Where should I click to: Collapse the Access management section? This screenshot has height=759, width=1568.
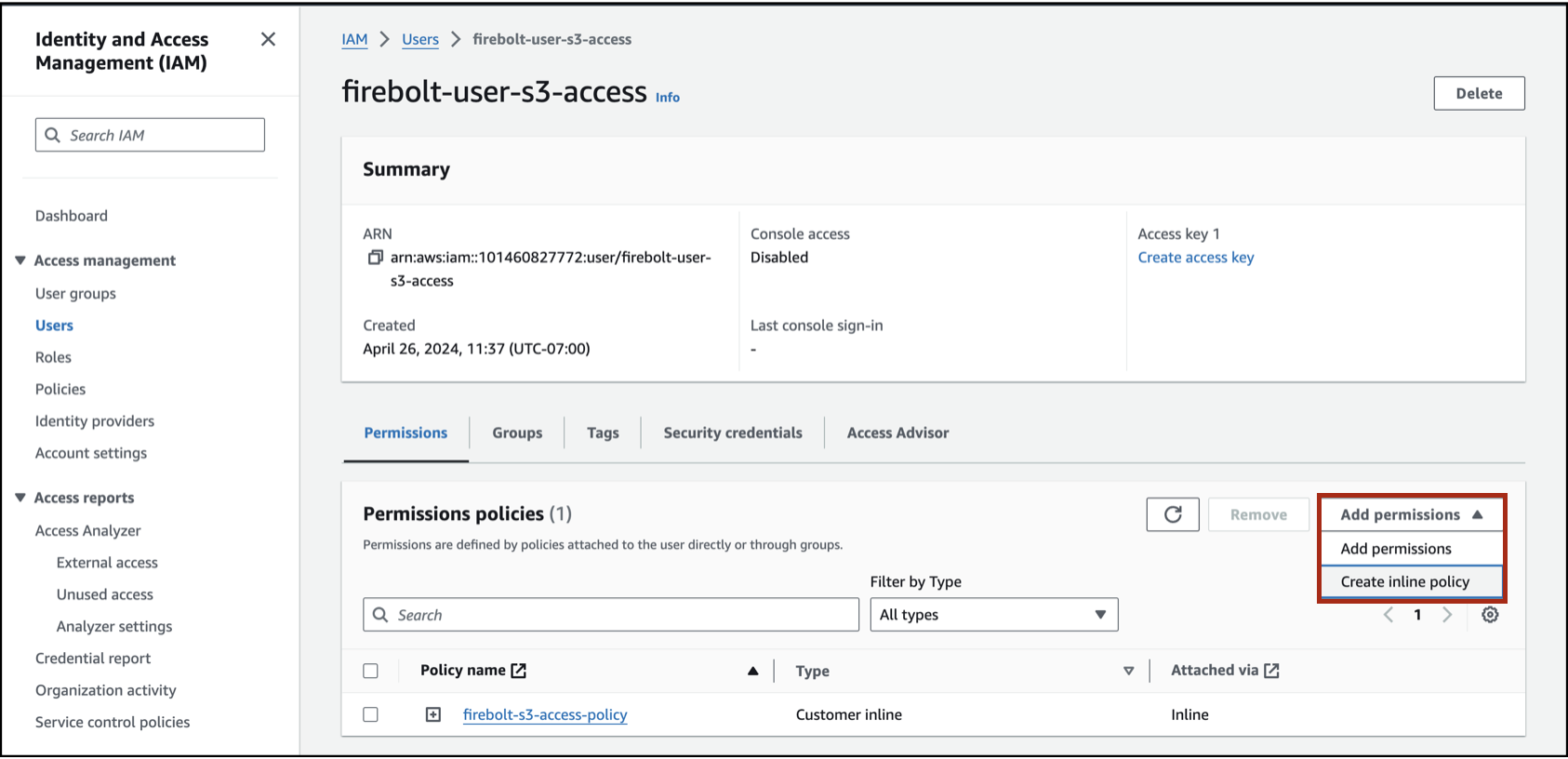(20, 260)
